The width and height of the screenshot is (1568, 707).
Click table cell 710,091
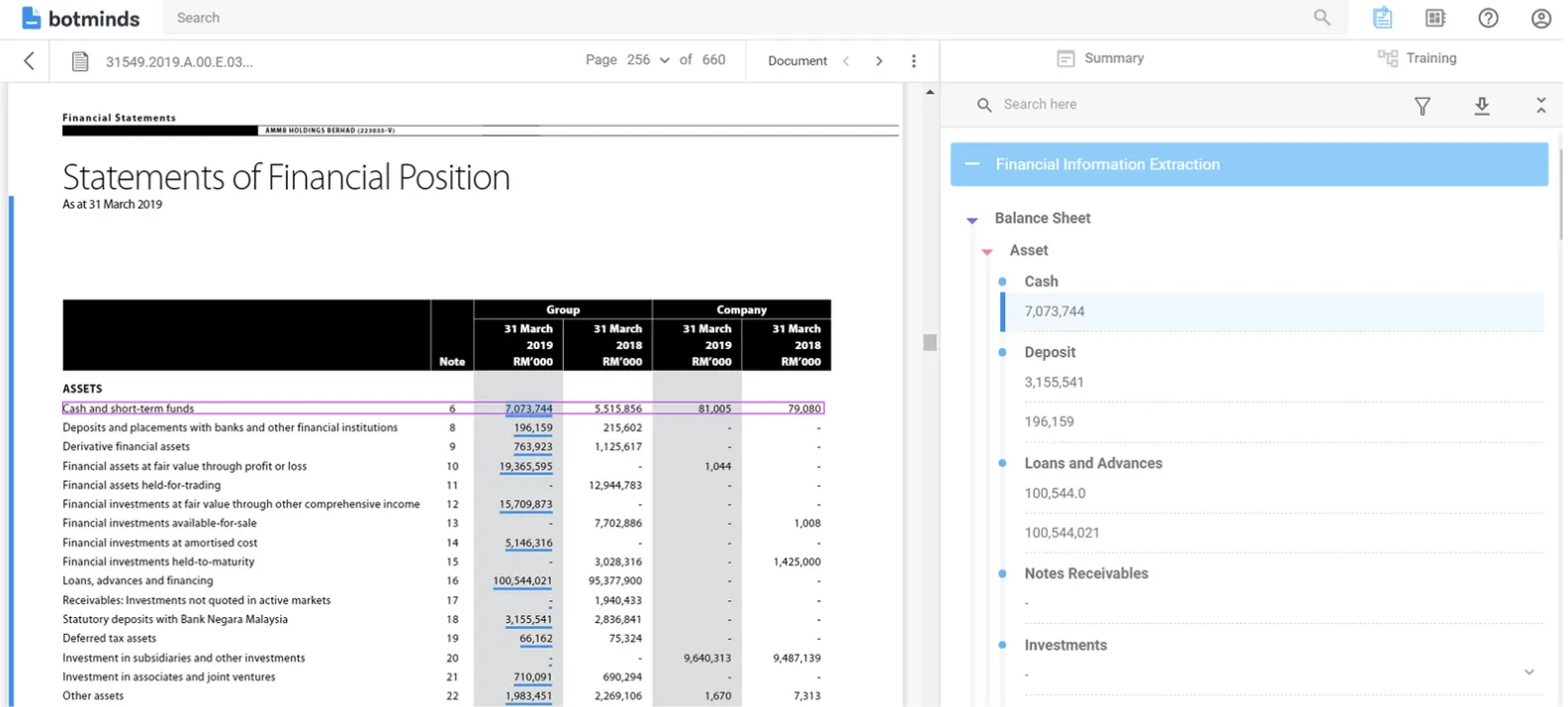[533, 677]
